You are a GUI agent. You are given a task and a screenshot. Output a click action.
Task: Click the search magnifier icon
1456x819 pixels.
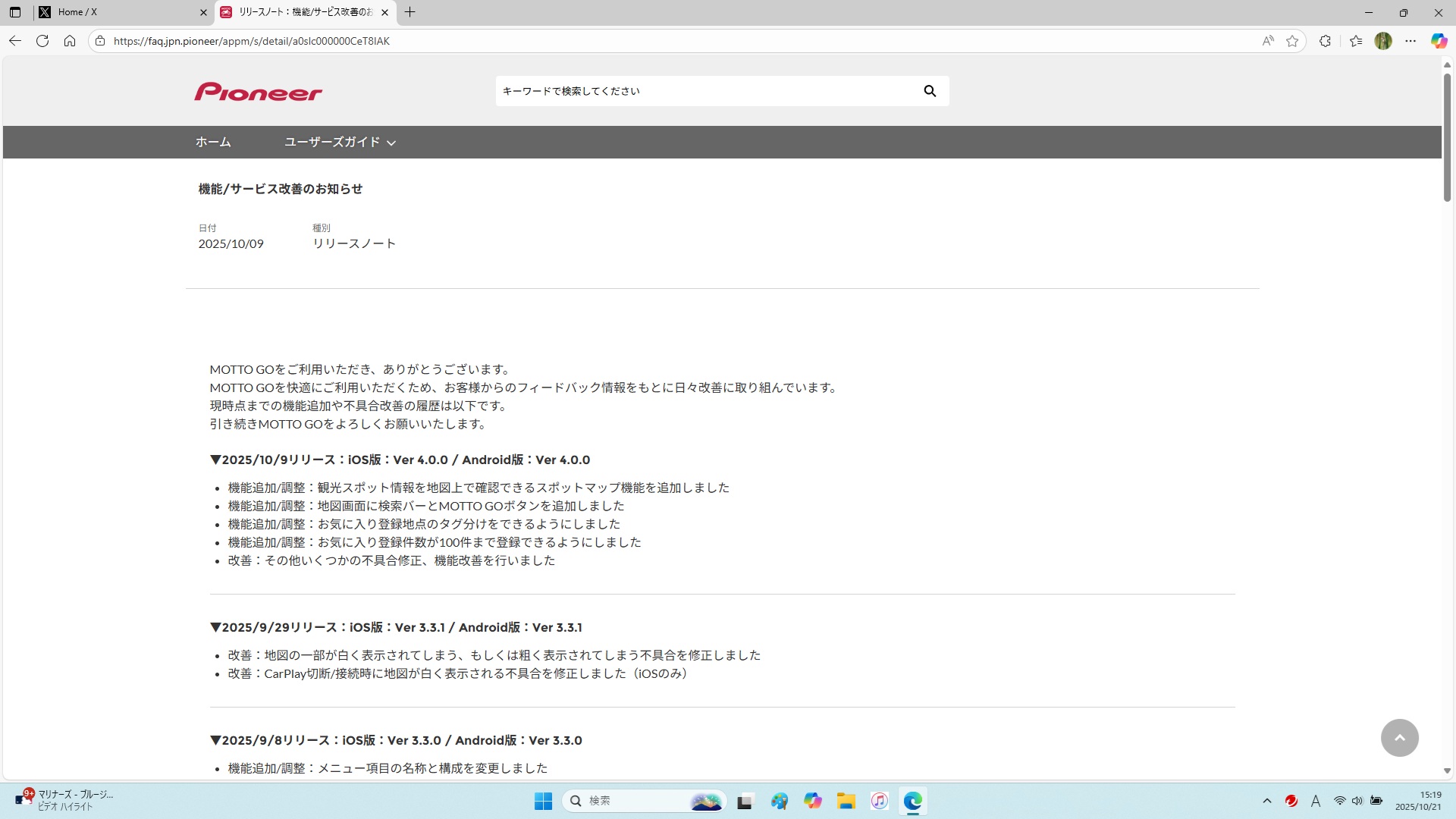pyautogui.click(x=930, y=91)
